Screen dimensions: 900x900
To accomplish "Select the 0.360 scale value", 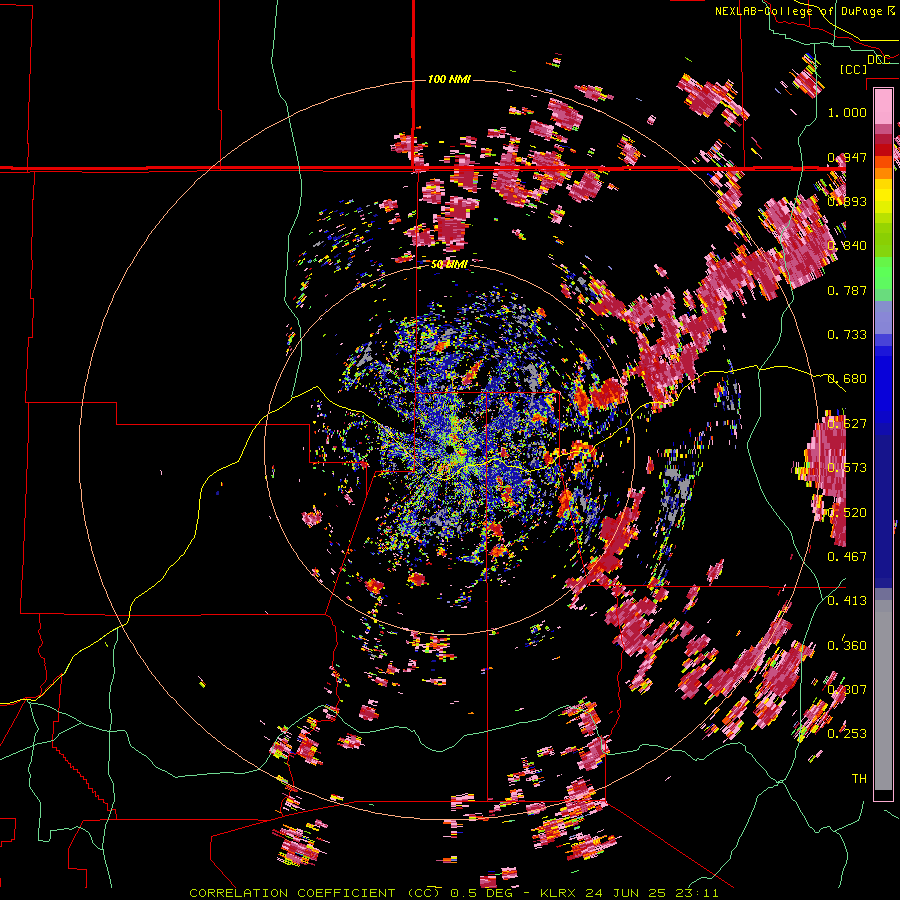I will point(847,646).
